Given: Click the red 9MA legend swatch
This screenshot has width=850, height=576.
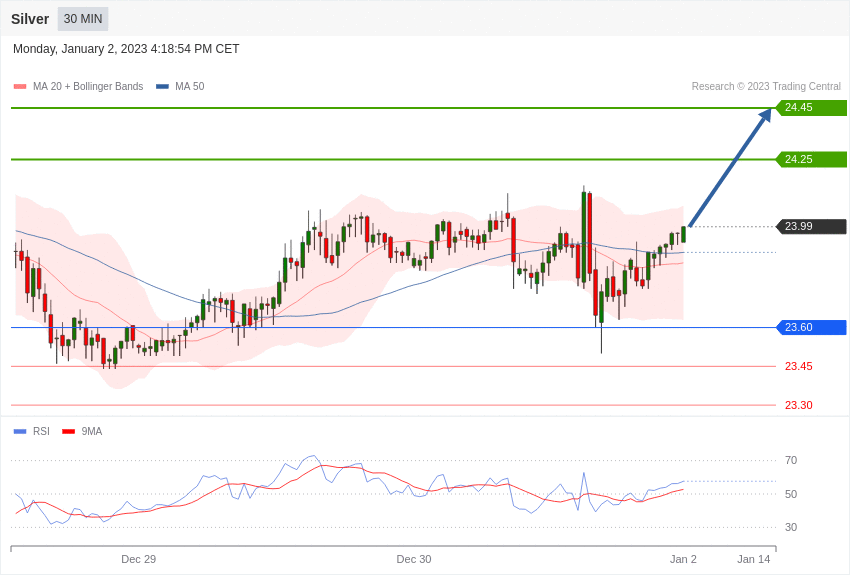Looking at the screenshot, I should pos(68,431).
